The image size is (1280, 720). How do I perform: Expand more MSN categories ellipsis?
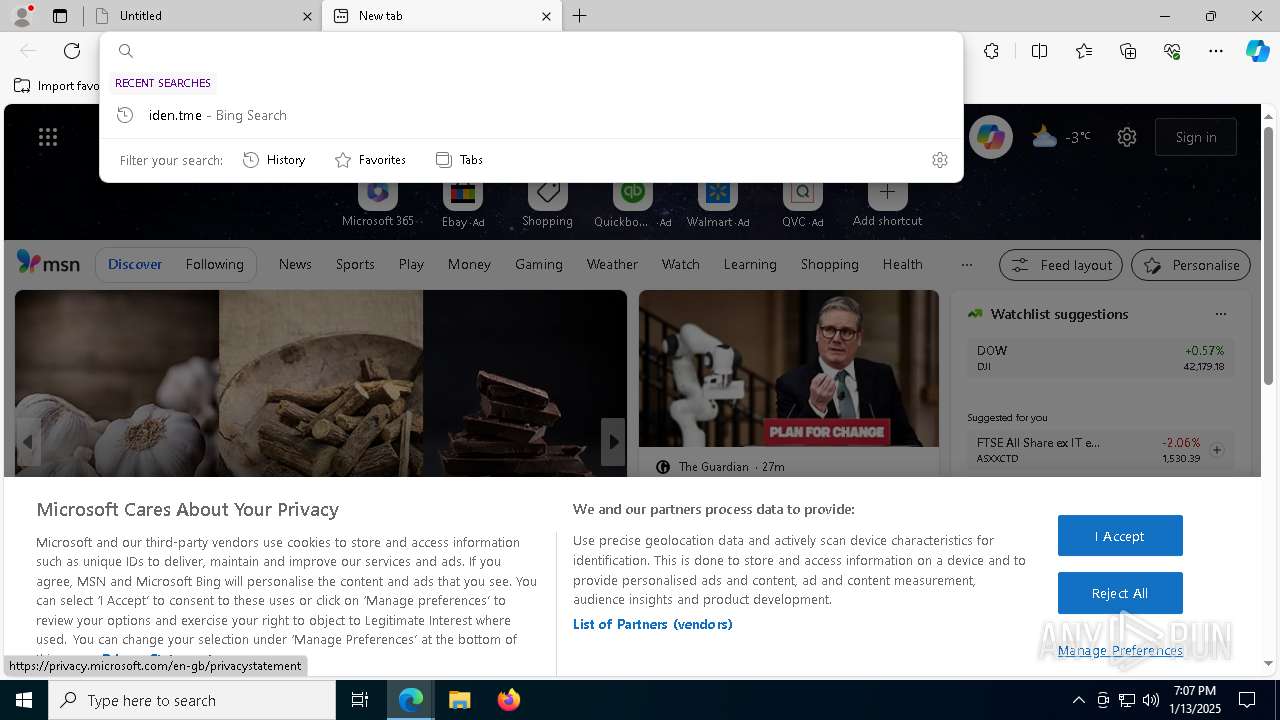966,265
